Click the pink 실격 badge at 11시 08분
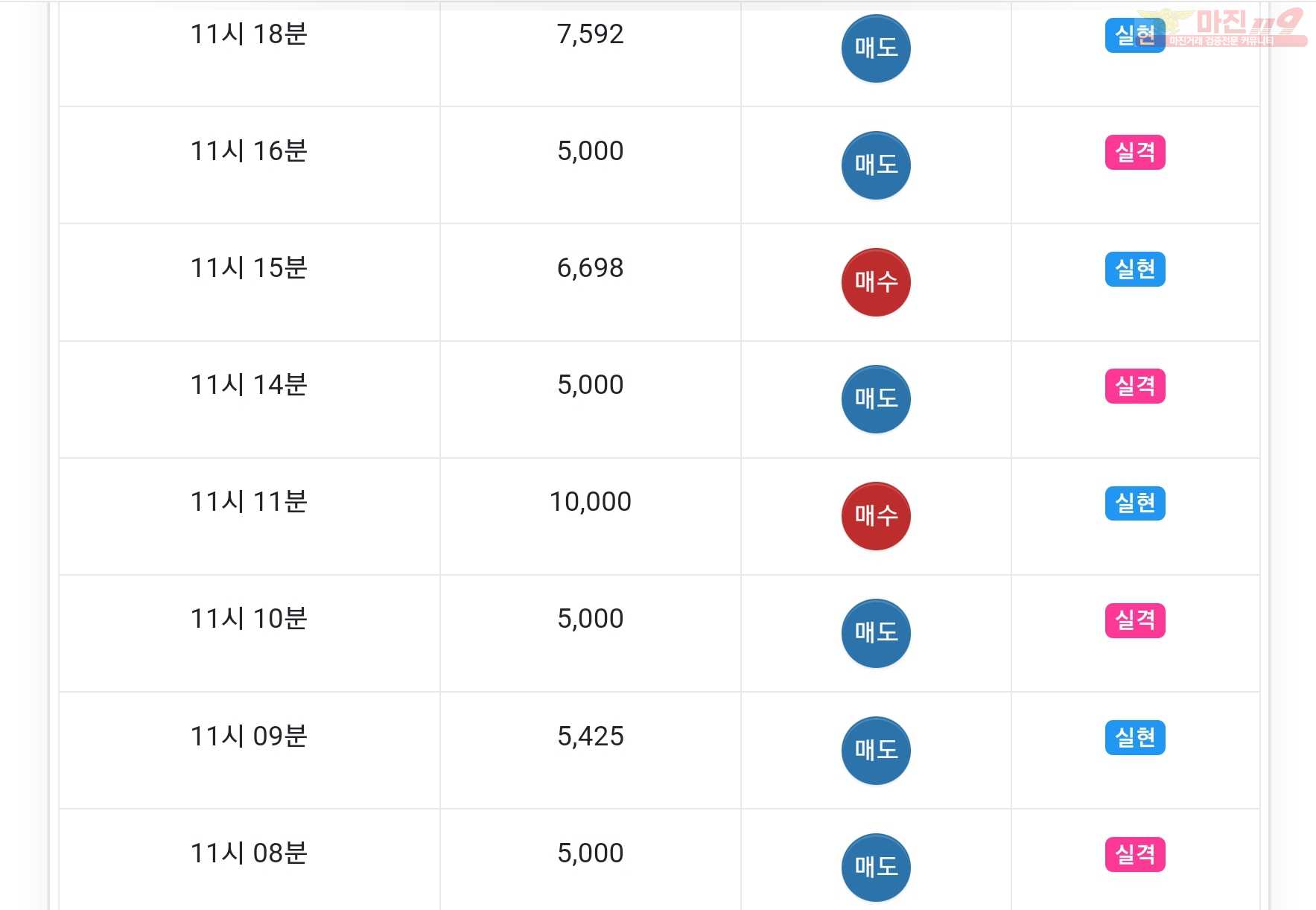 1135,854
